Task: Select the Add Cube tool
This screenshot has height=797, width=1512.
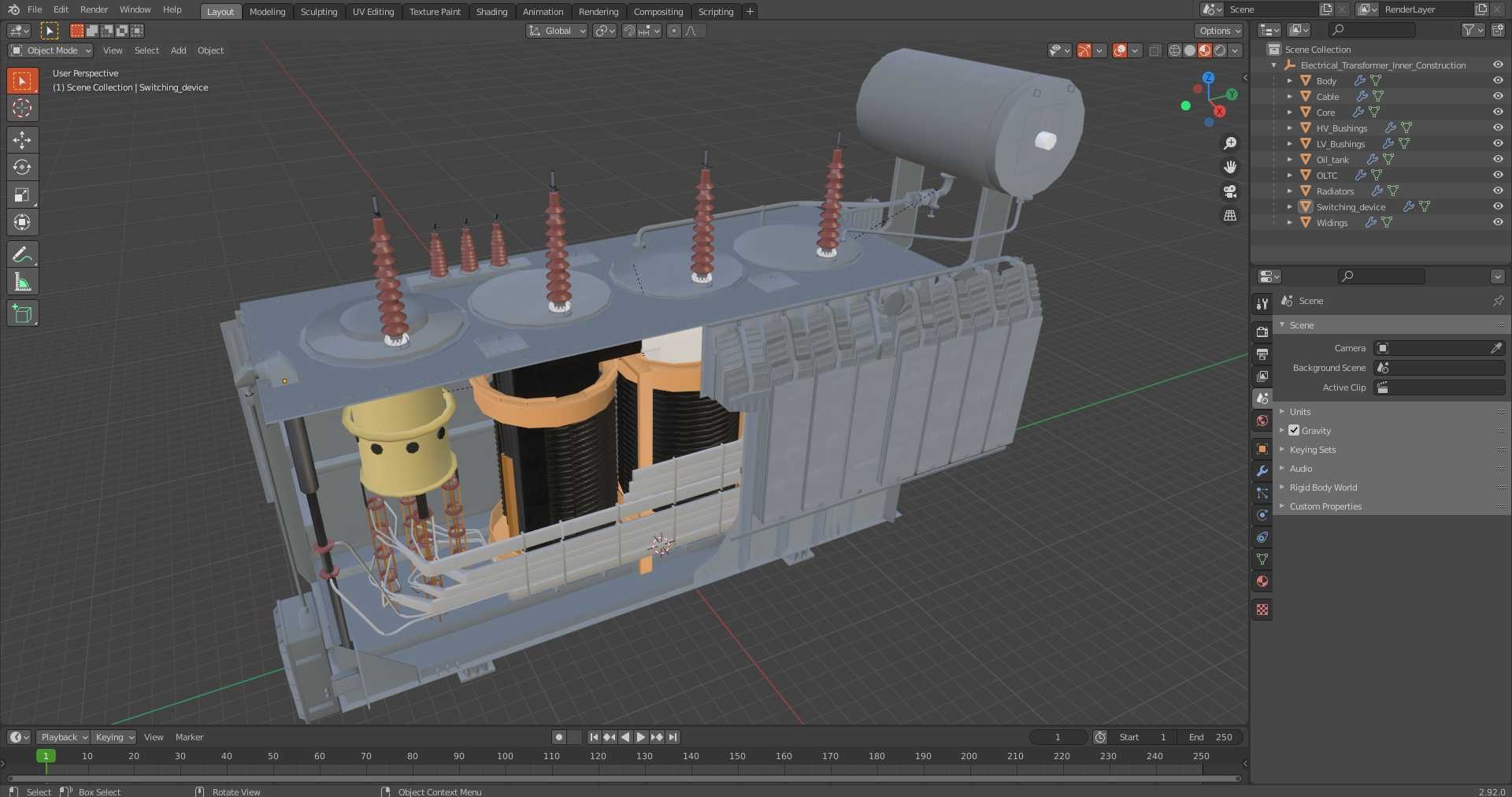Action: [22, 313]
